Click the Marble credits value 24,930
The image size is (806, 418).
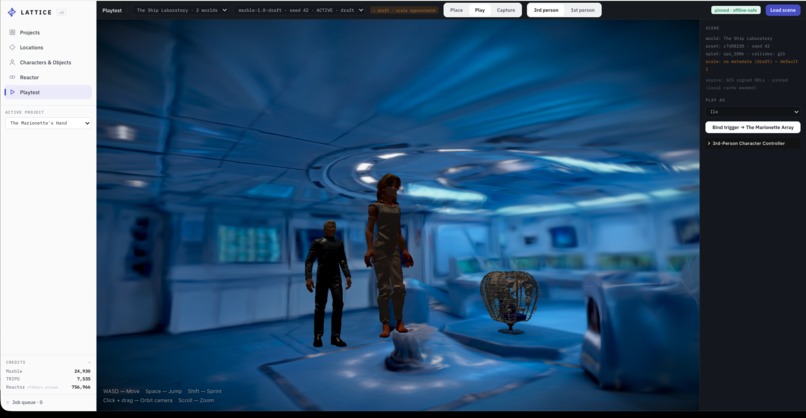coord(82,371)
